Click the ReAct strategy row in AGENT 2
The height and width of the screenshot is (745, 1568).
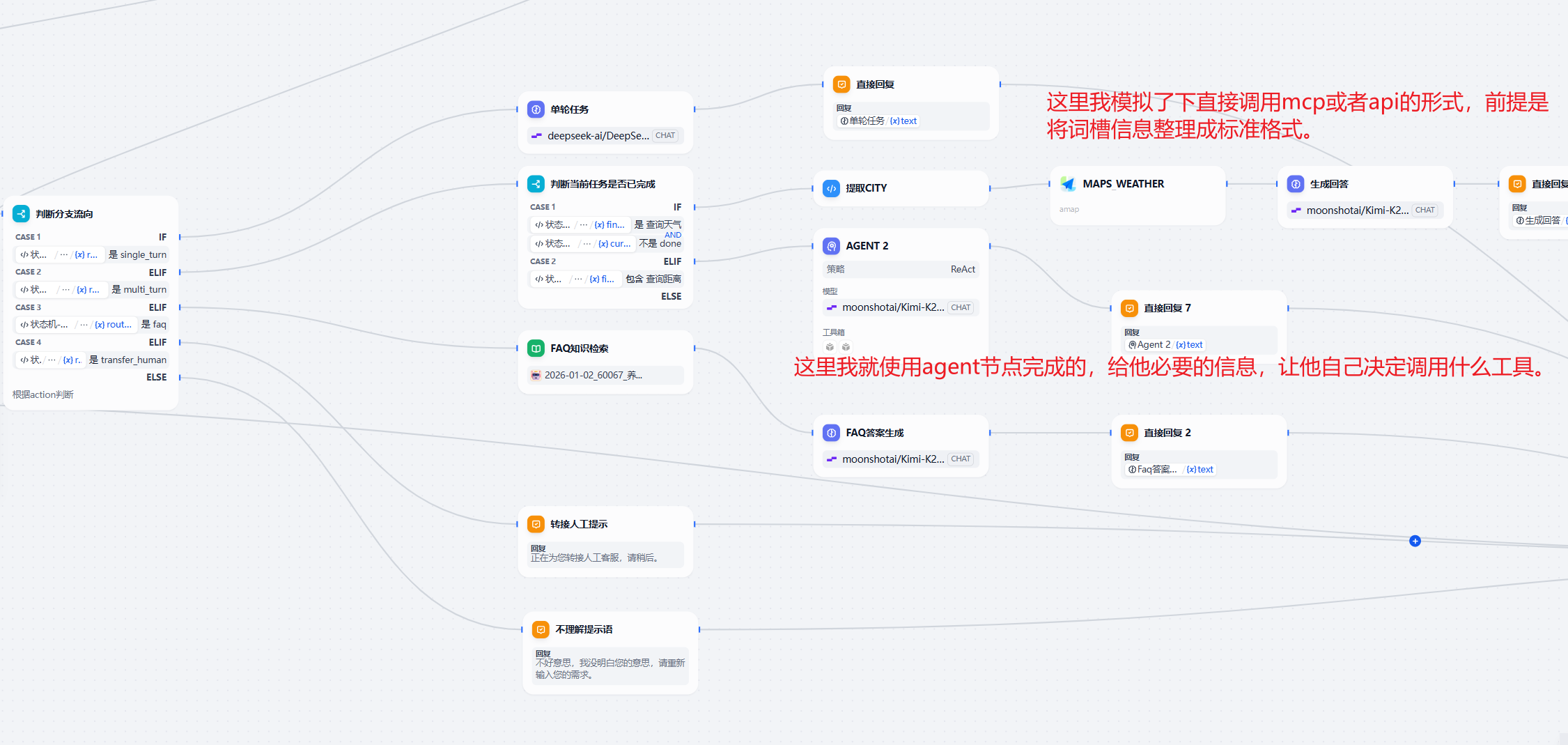click(900, 269)
